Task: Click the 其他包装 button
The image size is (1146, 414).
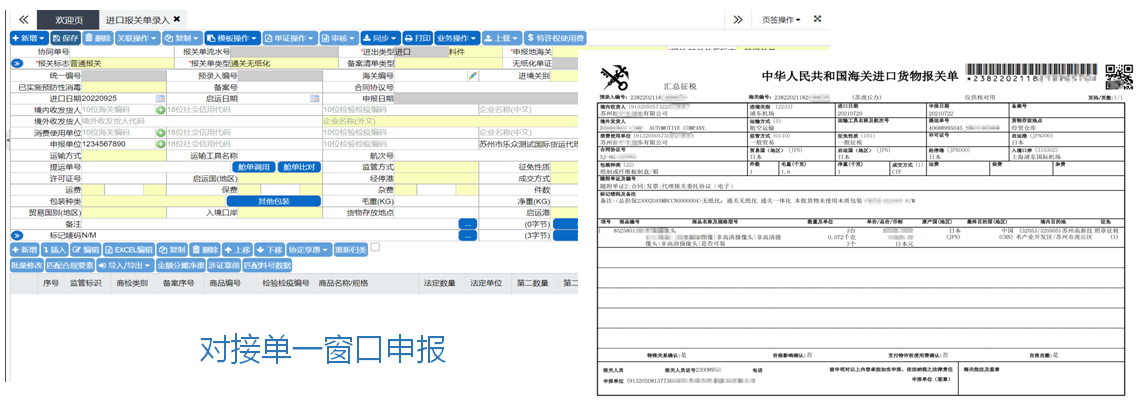Action: tap(274, 201)
